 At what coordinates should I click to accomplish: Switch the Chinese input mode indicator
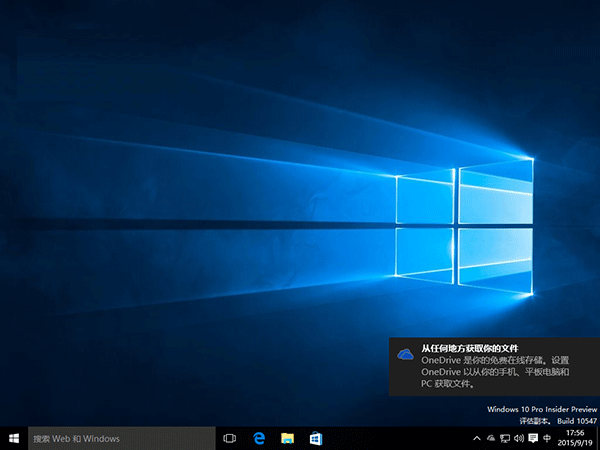point(548,438)
